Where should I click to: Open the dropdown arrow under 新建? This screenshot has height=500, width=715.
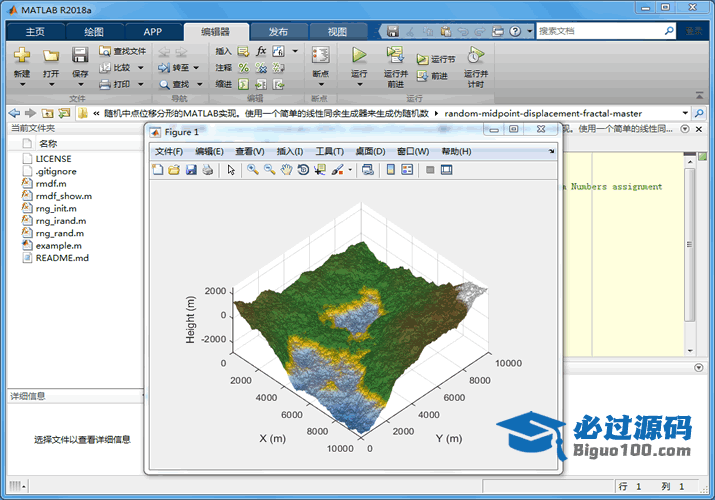tap(22, 84)
